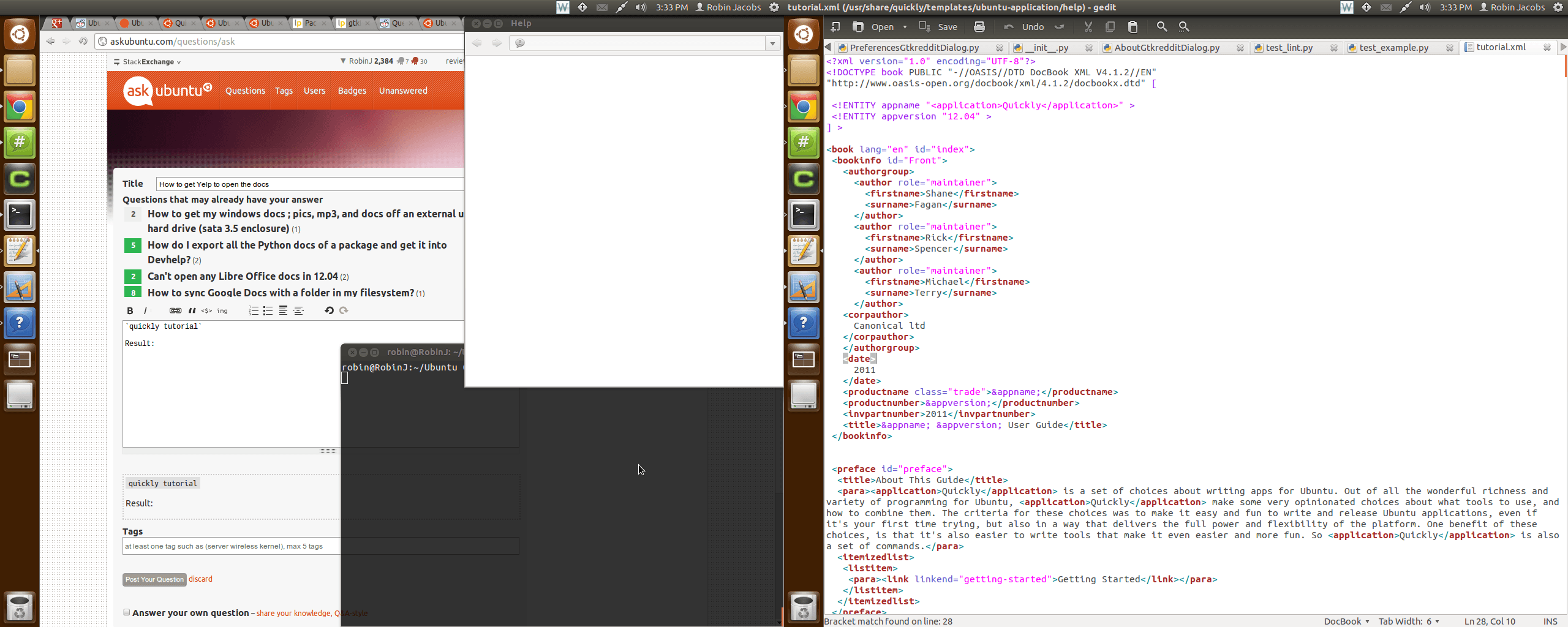Insert a numbered list in the editor

pyautogui.click(x=254, y=310)
